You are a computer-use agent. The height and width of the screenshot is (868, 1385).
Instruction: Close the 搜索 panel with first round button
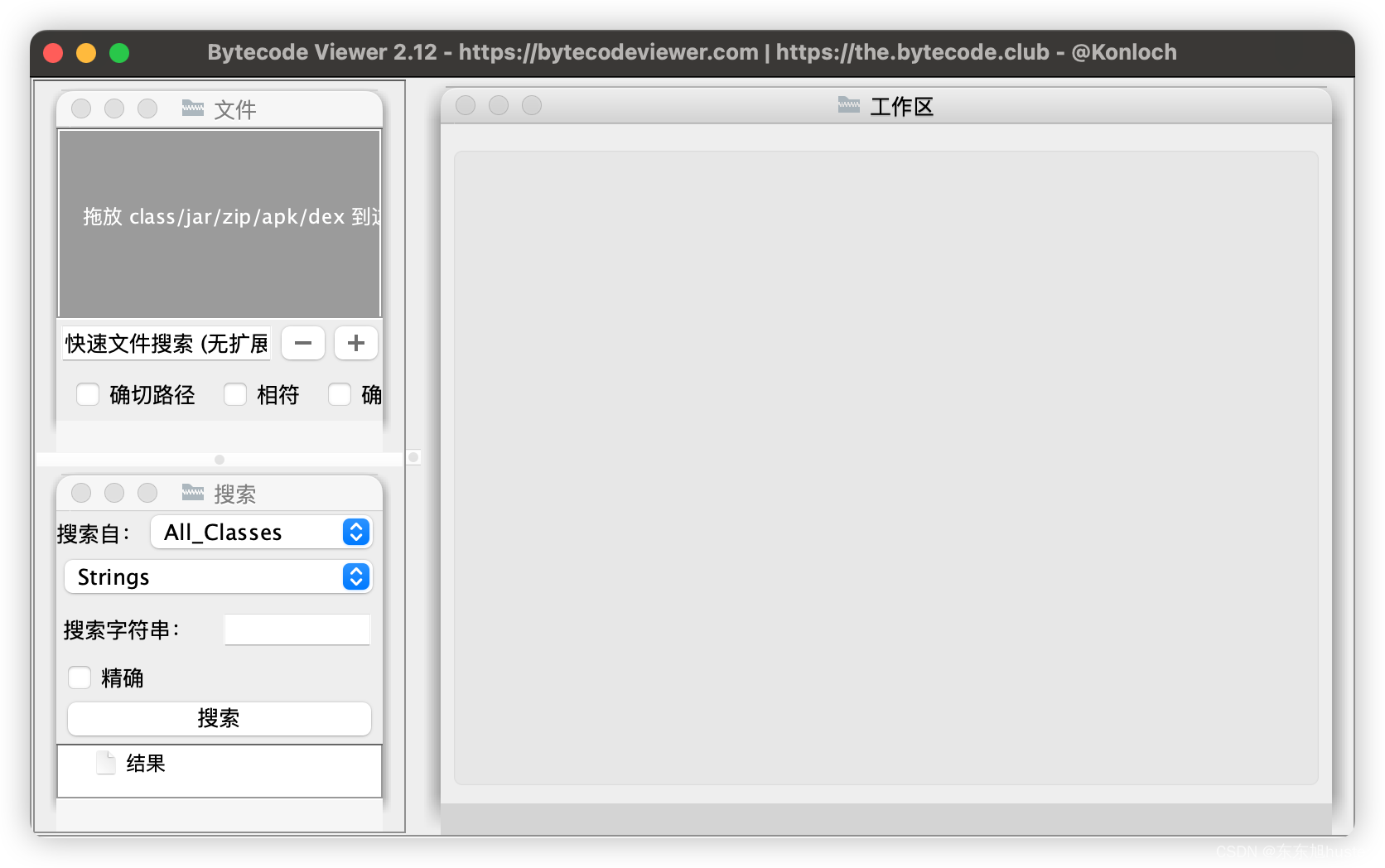[81, 493]
